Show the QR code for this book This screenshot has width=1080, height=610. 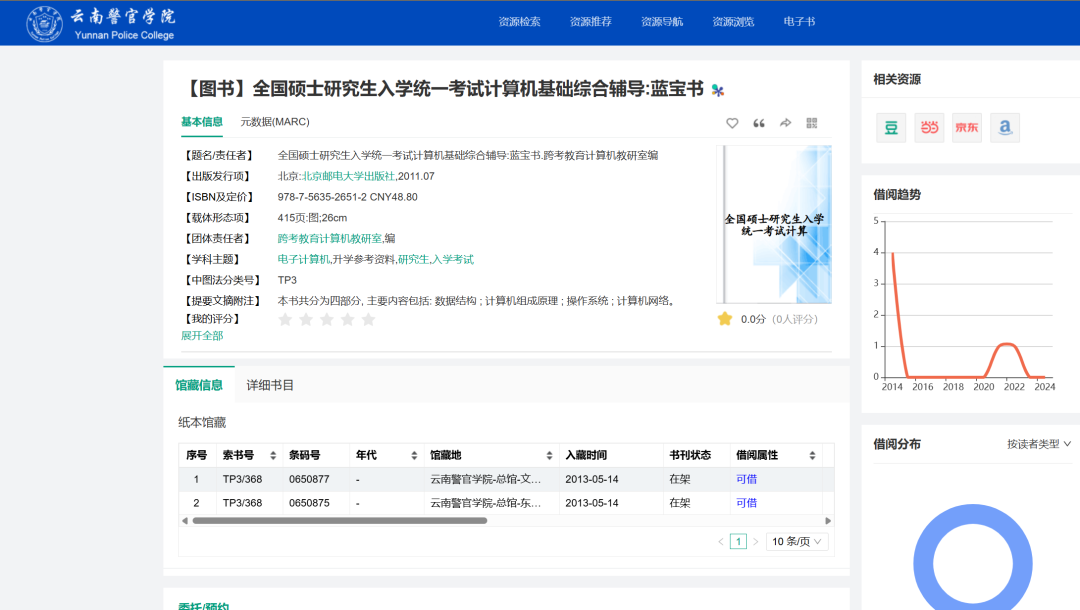point(811,122)
